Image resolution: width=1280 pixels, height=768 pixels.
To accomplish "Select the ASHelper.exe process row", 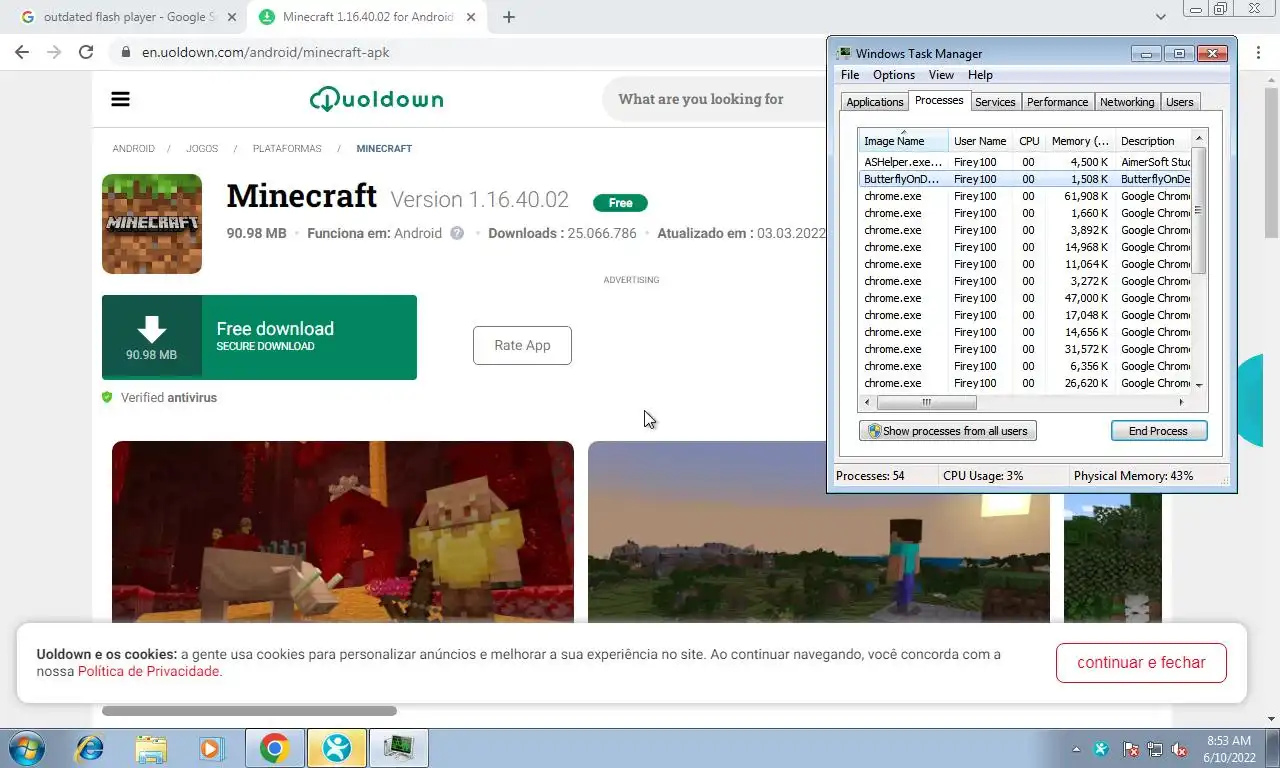I will [1025, 162].
